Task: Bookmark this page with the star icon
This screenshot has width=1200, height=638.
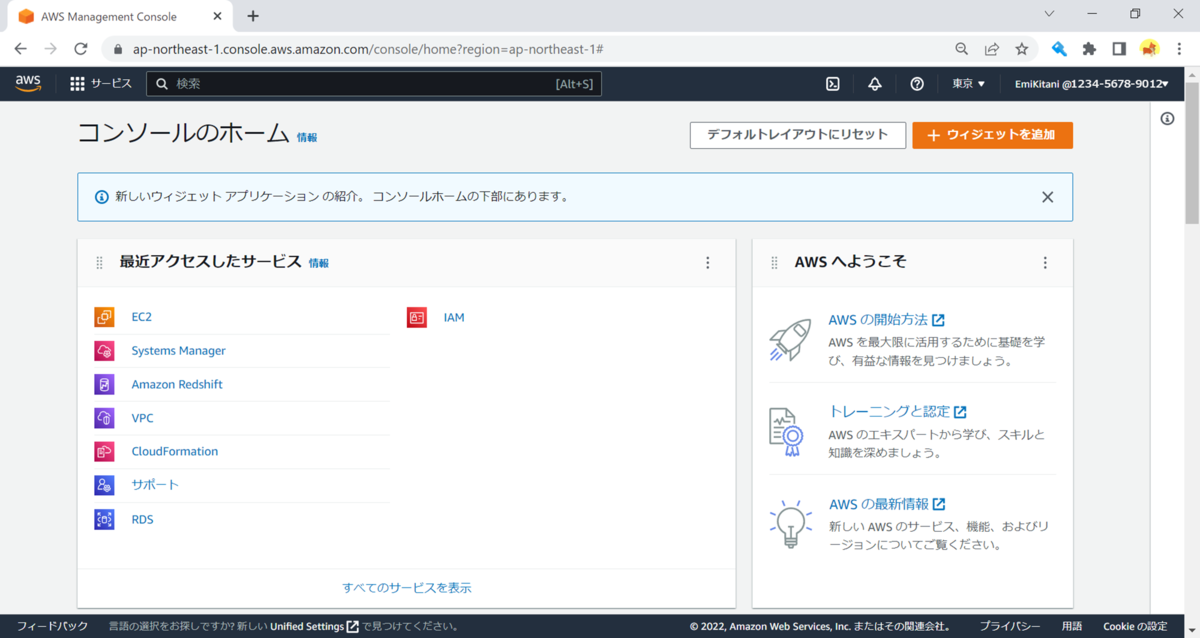Action: (1021, 48)
